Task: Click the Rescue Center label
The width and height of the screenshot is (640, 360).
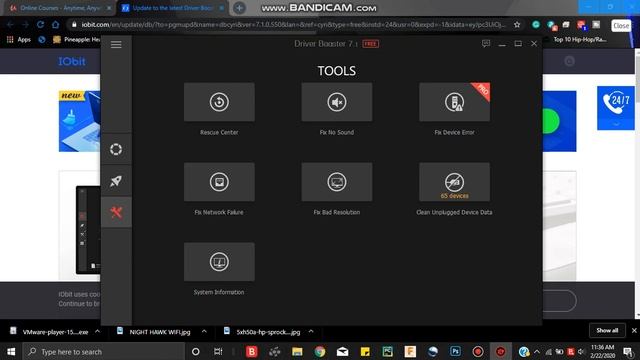Action: coord(219,132)
